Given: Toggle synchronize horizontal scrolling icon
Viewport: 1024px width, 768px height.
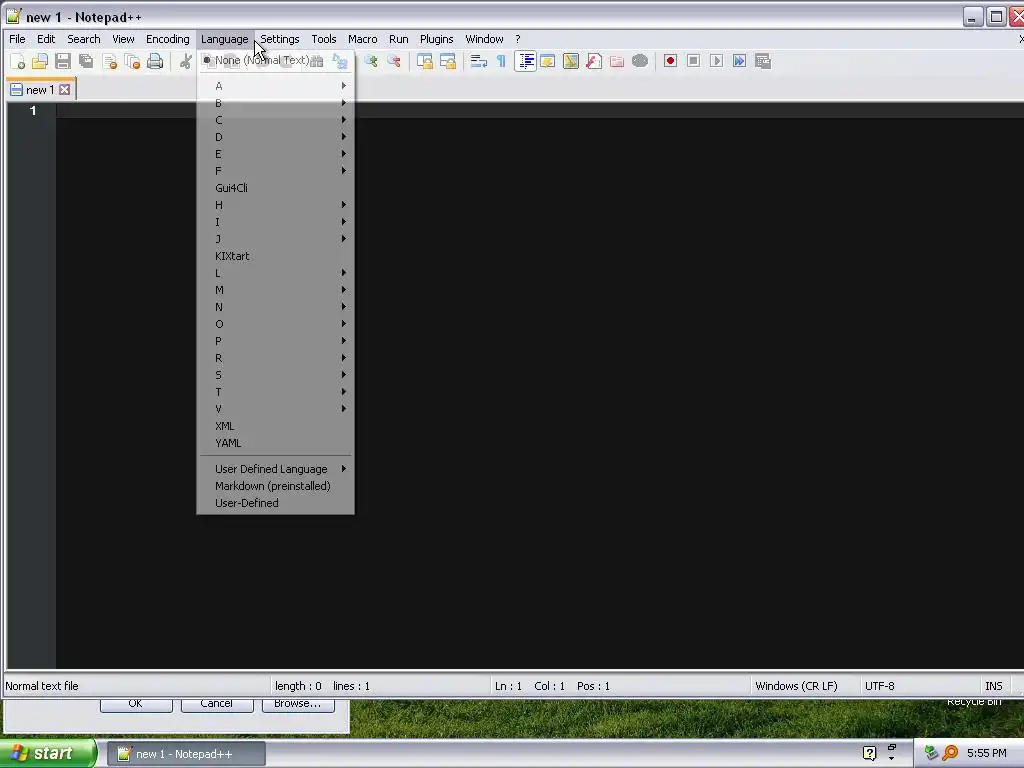Looking at the screenshot, I should click(x=448, y=61).
